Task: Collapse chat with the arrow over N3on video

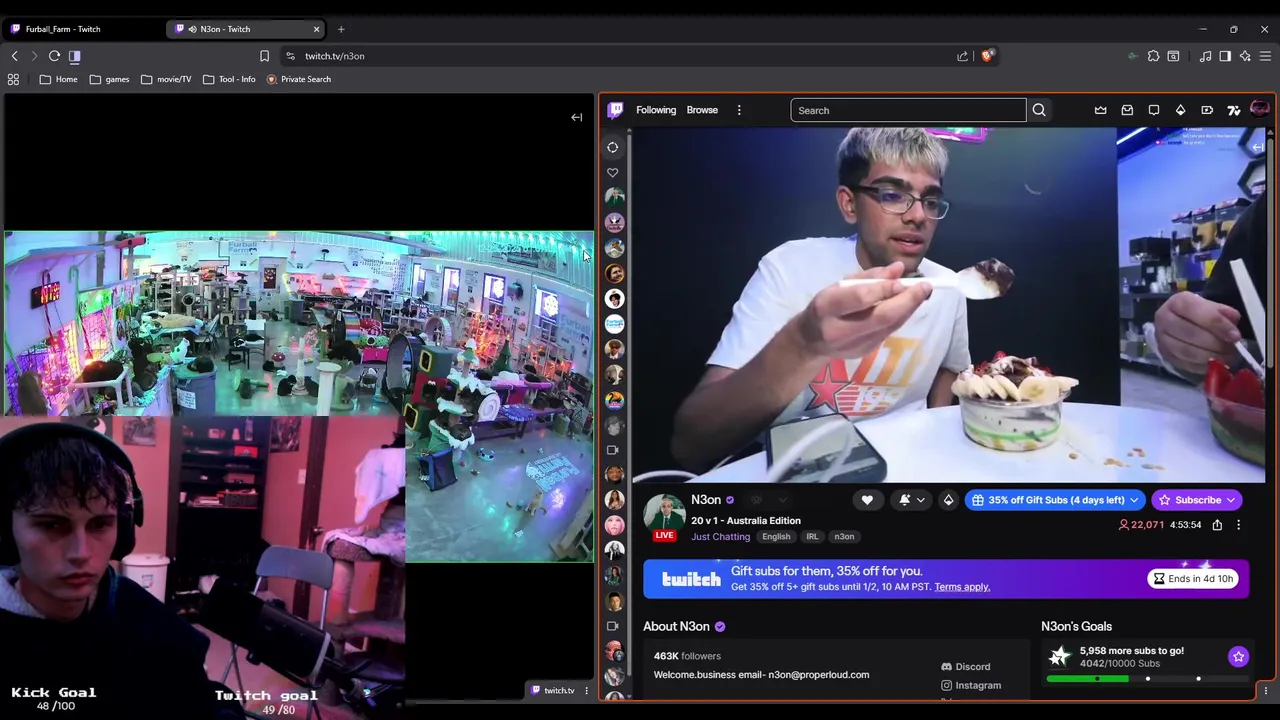Action: pos(1258,147)
